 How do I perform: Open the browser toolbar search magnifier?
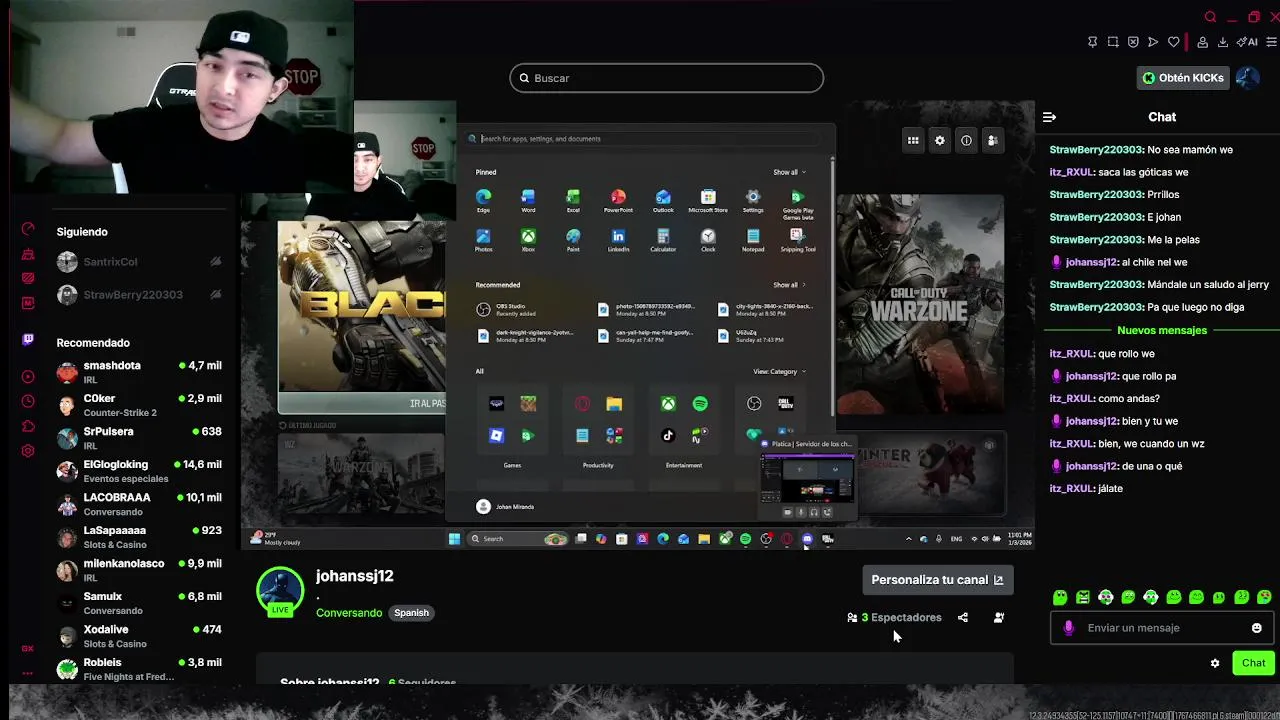tap(1210, 17)
